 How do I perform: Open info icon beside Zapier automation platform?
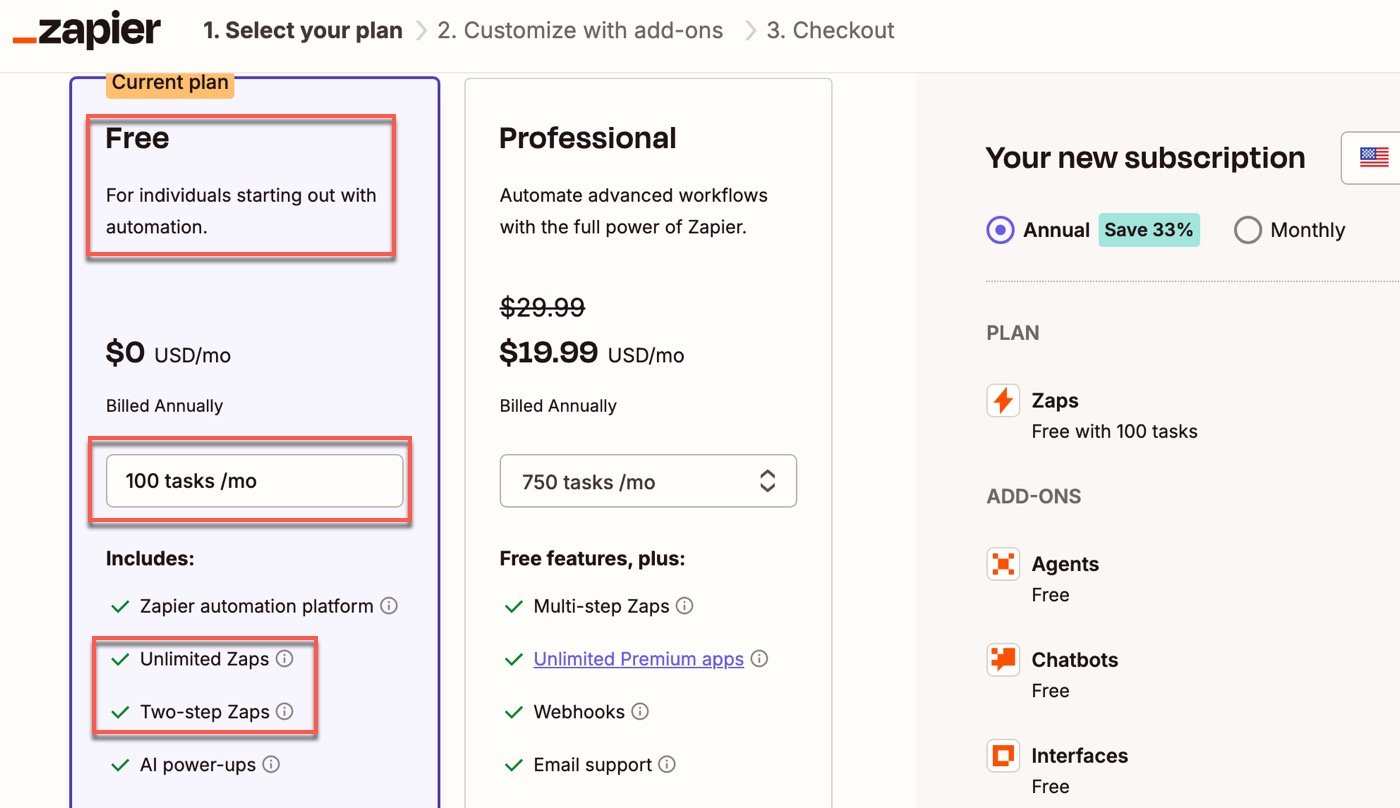[x=389, y=606]
